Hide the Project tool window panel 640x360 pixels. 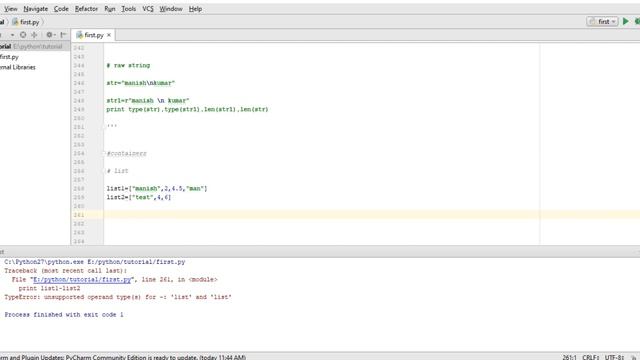(x=63, y=35)
